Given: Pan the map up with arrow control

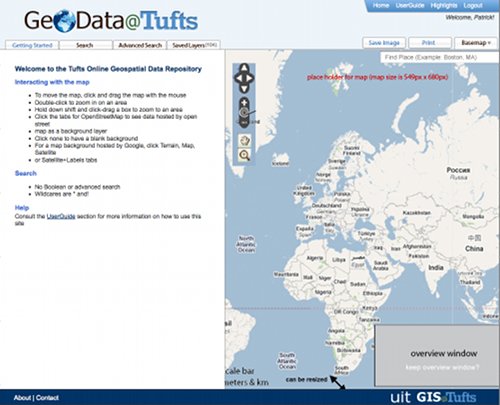Looking at the screenshot, I should point(244,68).
